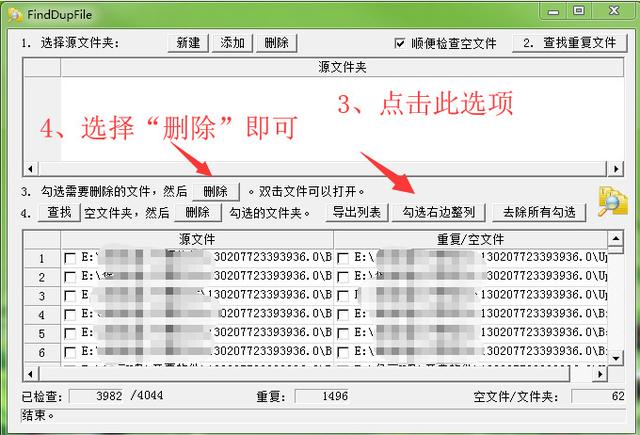
Task: Click 2. 查找重复文件 button
Action: [x=569, y=43]
